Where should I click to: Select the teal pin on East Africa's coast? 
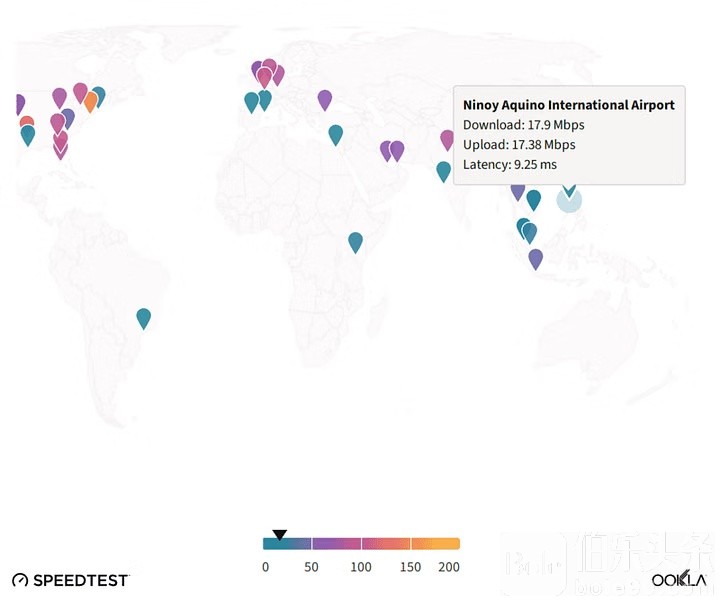pyautogui.click(x=355, y=241)
